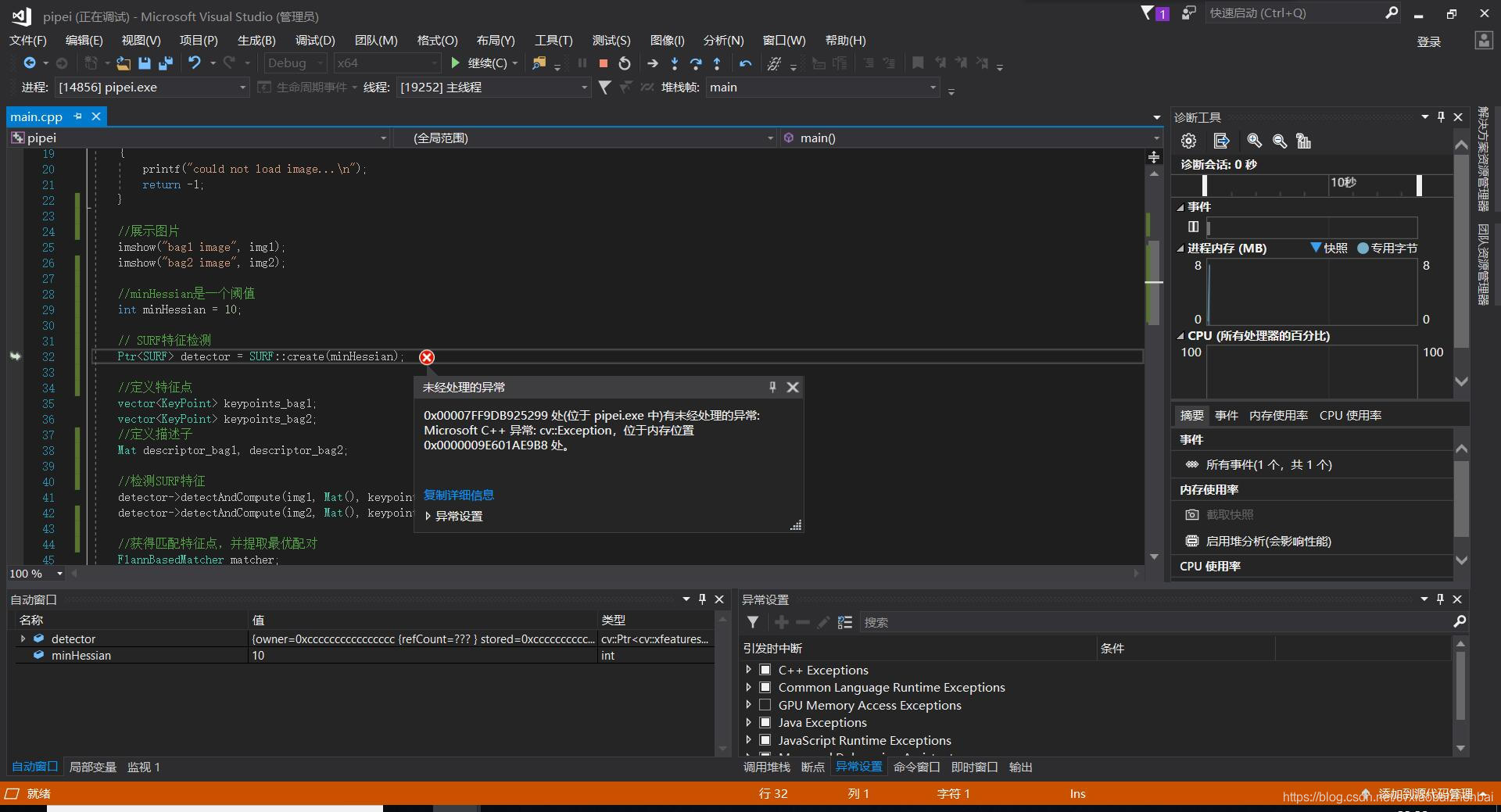1501x812 pixels.
Task: Click the Step Over icon
Action: [x=696, y=63]
